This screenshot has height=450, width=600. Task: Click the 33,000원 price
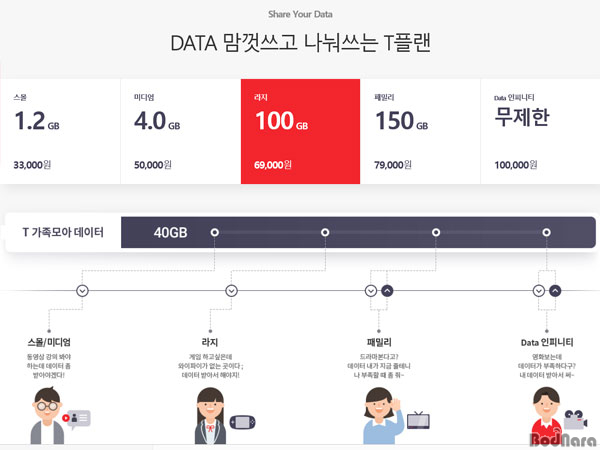click(32, 165)
